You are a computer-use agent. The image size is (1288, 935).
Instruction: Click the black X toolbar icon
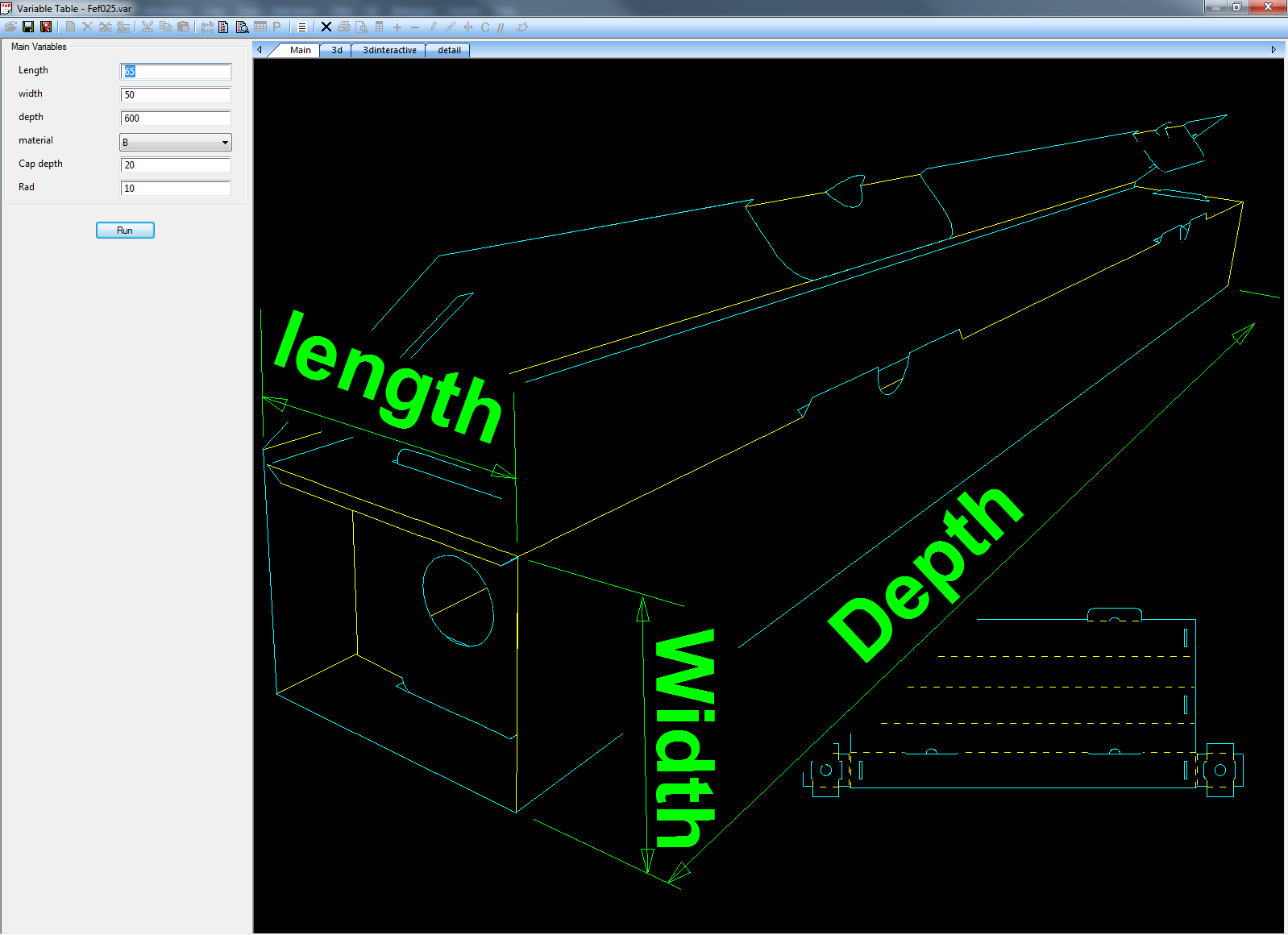(x=326, y=27)
